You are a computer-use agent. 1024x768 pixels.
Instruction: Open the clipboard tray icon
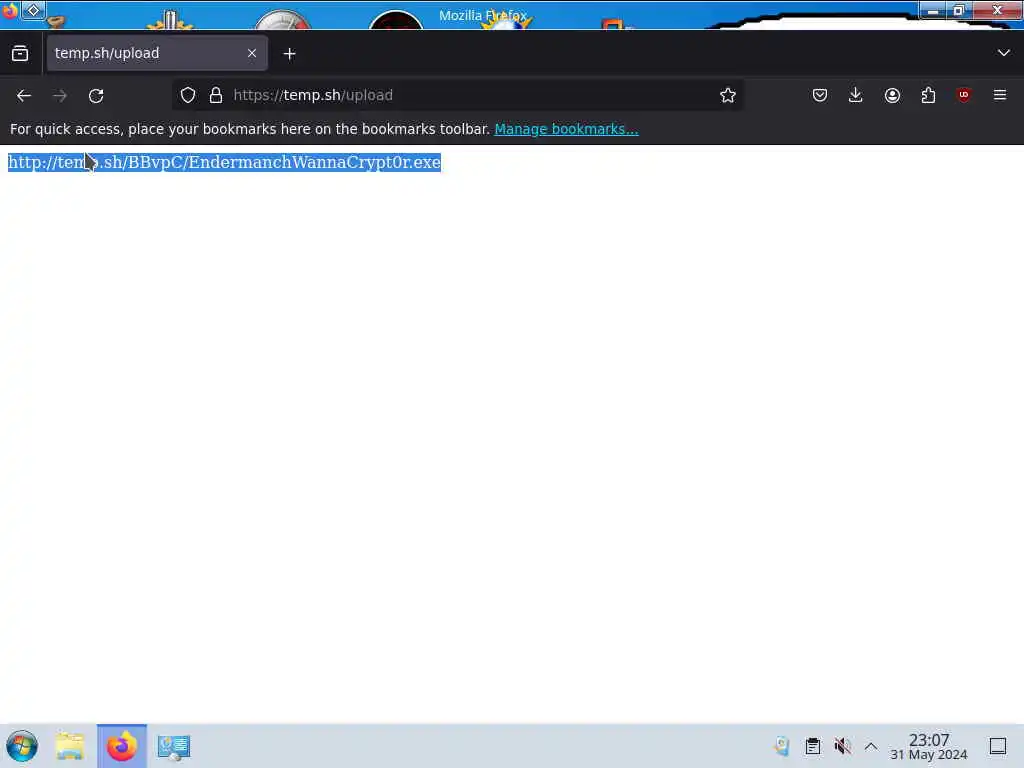pyautogui.click(x=812, y=746)
